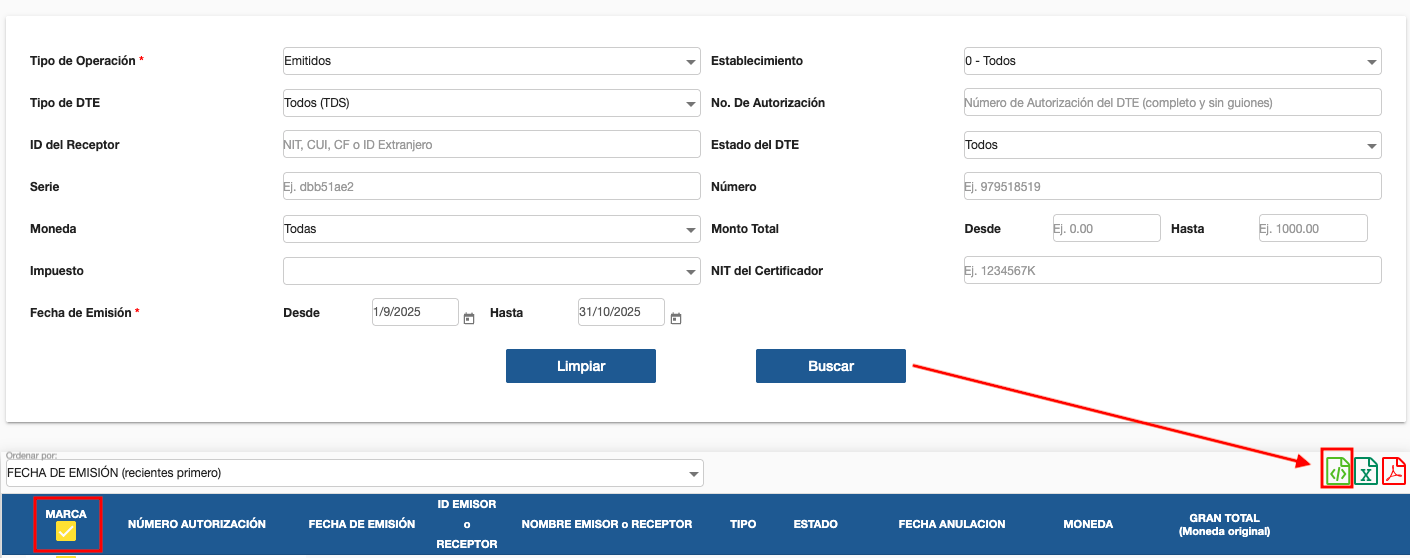Select the NIT del Certificador field

click(x=1172, y=271)
